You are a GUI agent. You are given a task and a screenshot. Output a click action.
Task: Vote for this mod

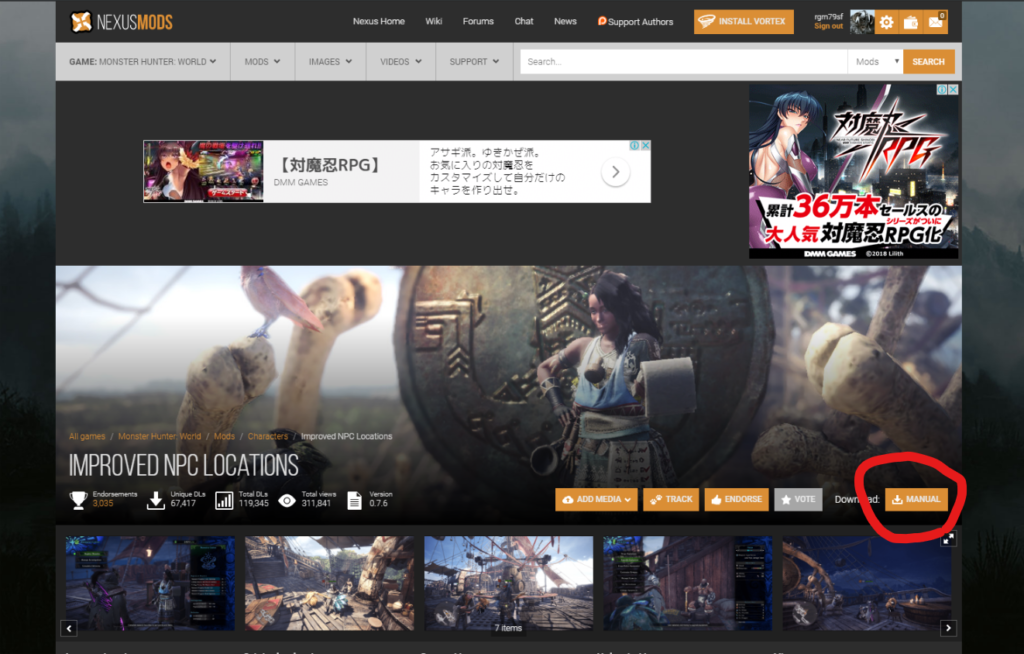point(798,499)
